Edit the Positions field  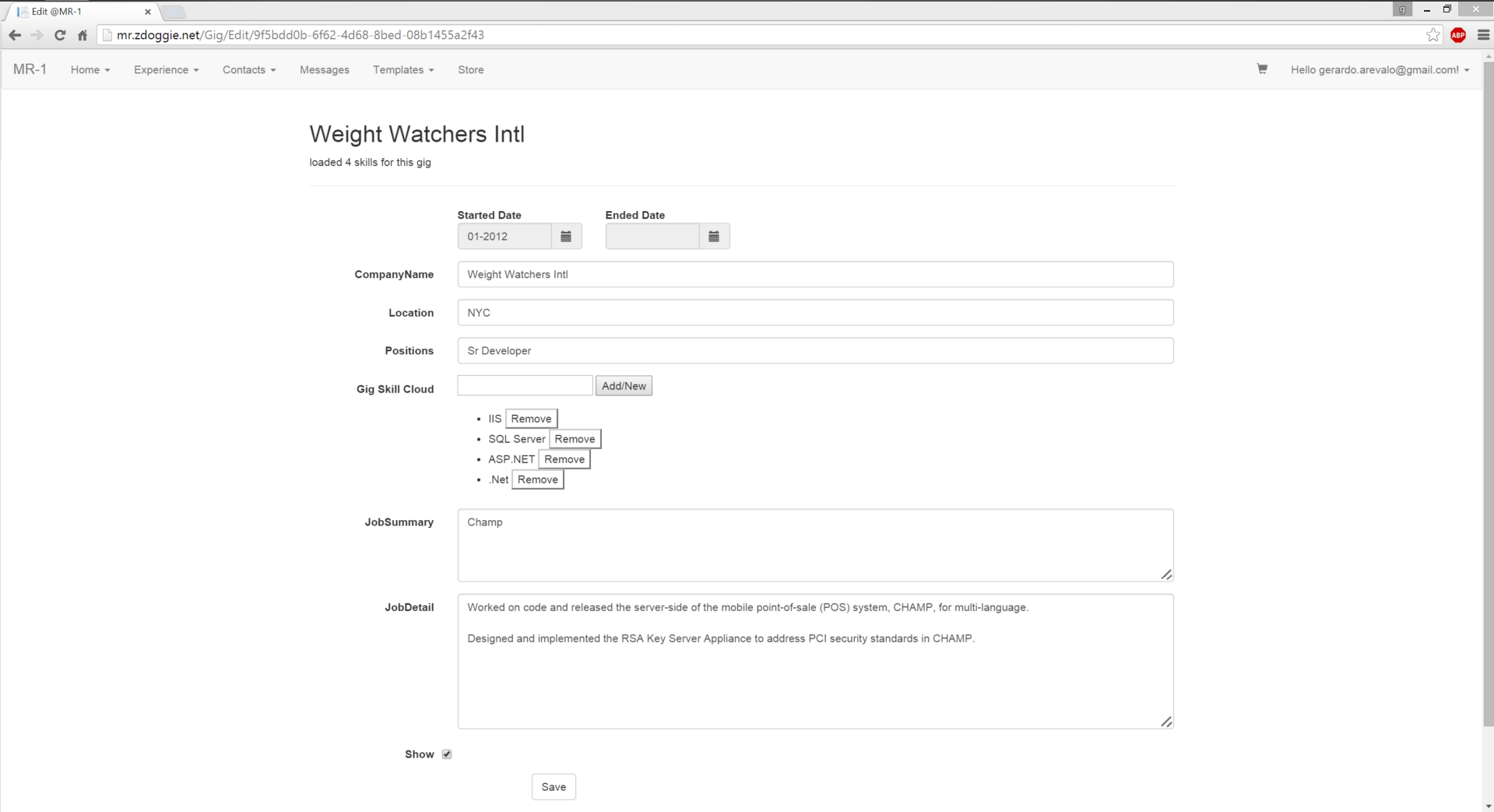tap(815, 351)
